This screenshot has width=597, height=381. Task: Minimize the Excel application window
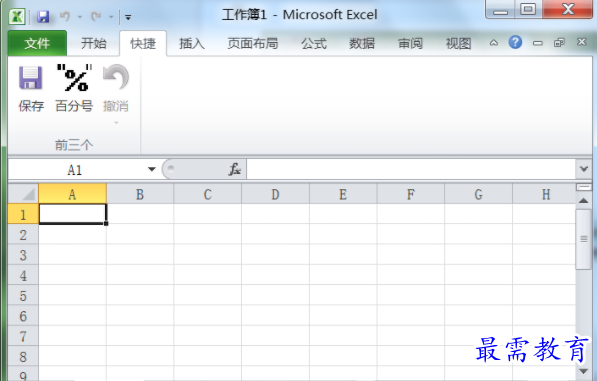pyautogui.click(x=501, y=10)
